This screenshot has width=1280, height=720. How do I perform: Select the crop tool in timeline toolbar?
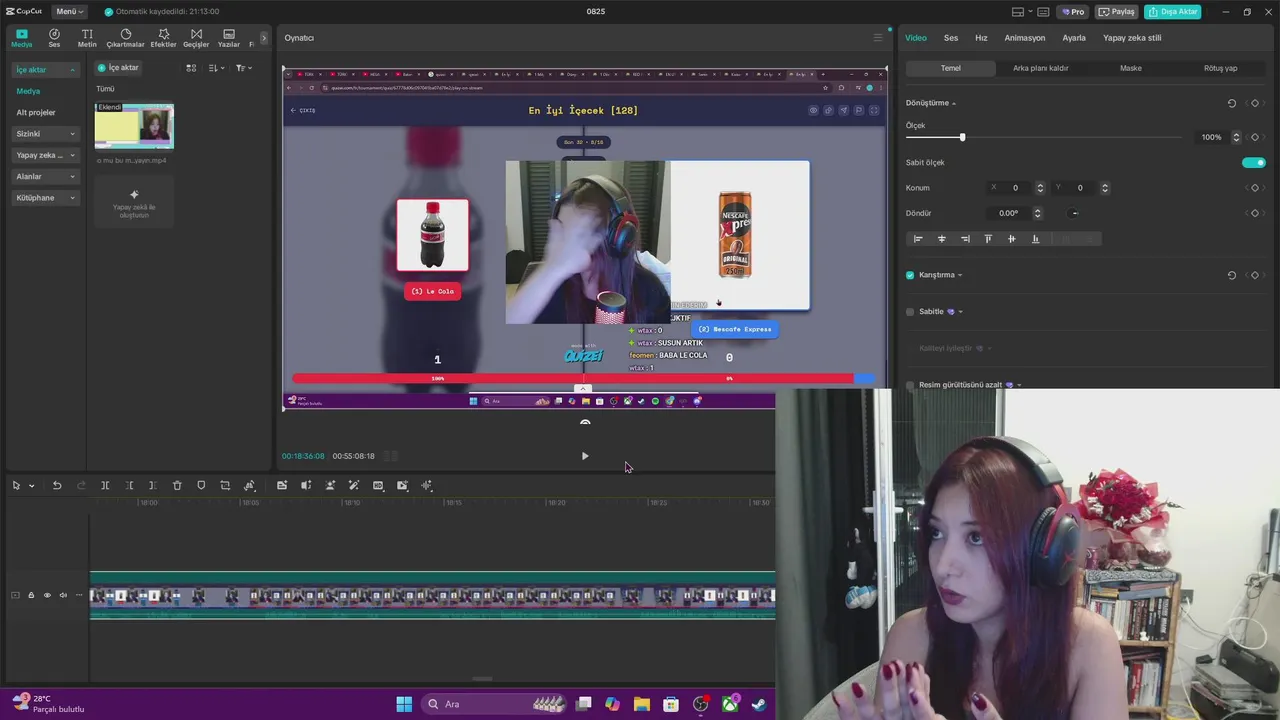(225, 485)
